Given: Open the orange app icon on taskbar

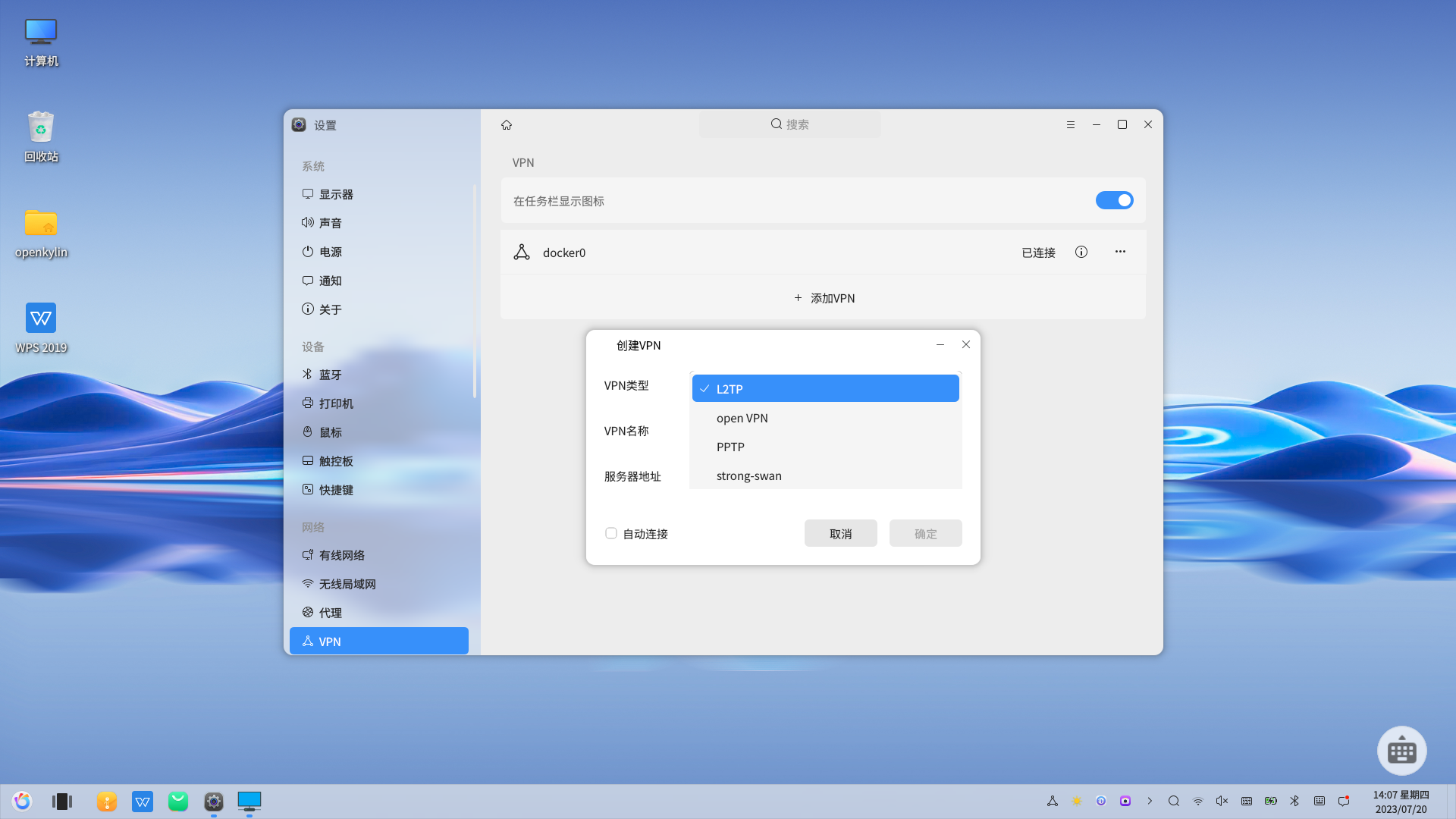Looking at the screenshot, I should 107,802.
